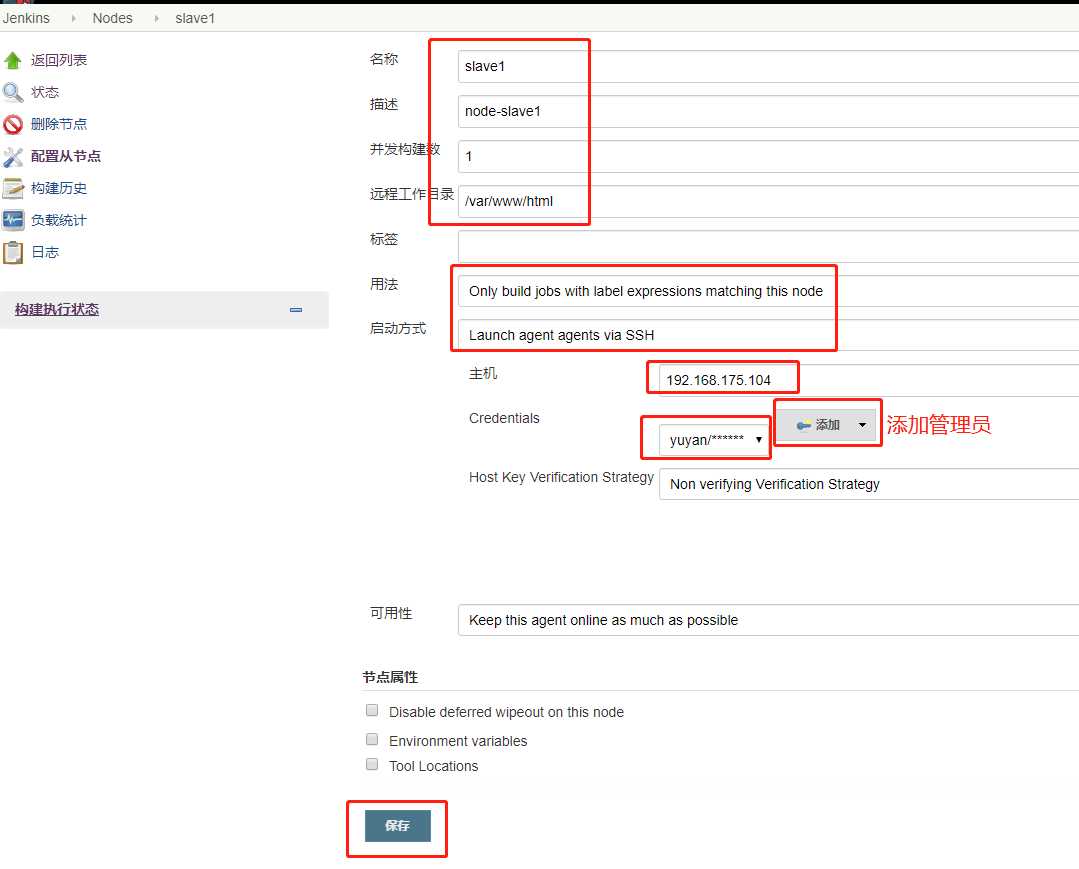Check the Environment variables checkbox
This screenshot has width=1079, height=869.
(x=372, y=739)
